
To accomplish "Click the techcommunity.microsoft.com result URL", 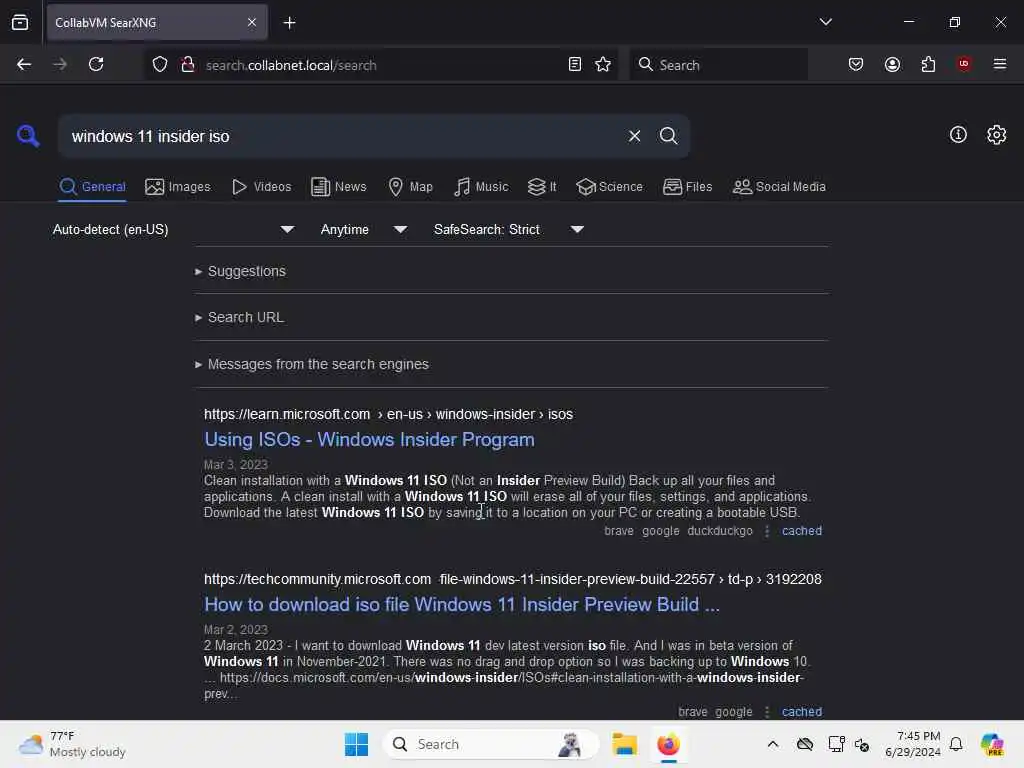I will tap(513, 579).
